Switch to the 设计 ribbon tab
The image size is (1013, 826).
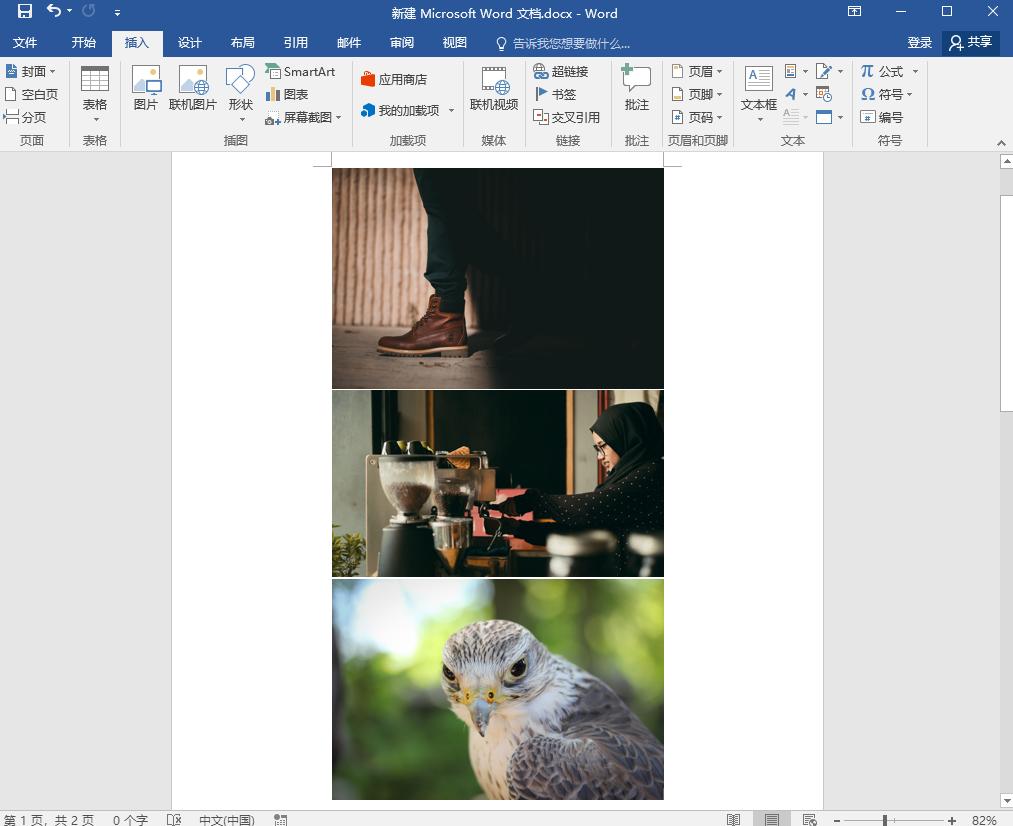click(190, 43)
